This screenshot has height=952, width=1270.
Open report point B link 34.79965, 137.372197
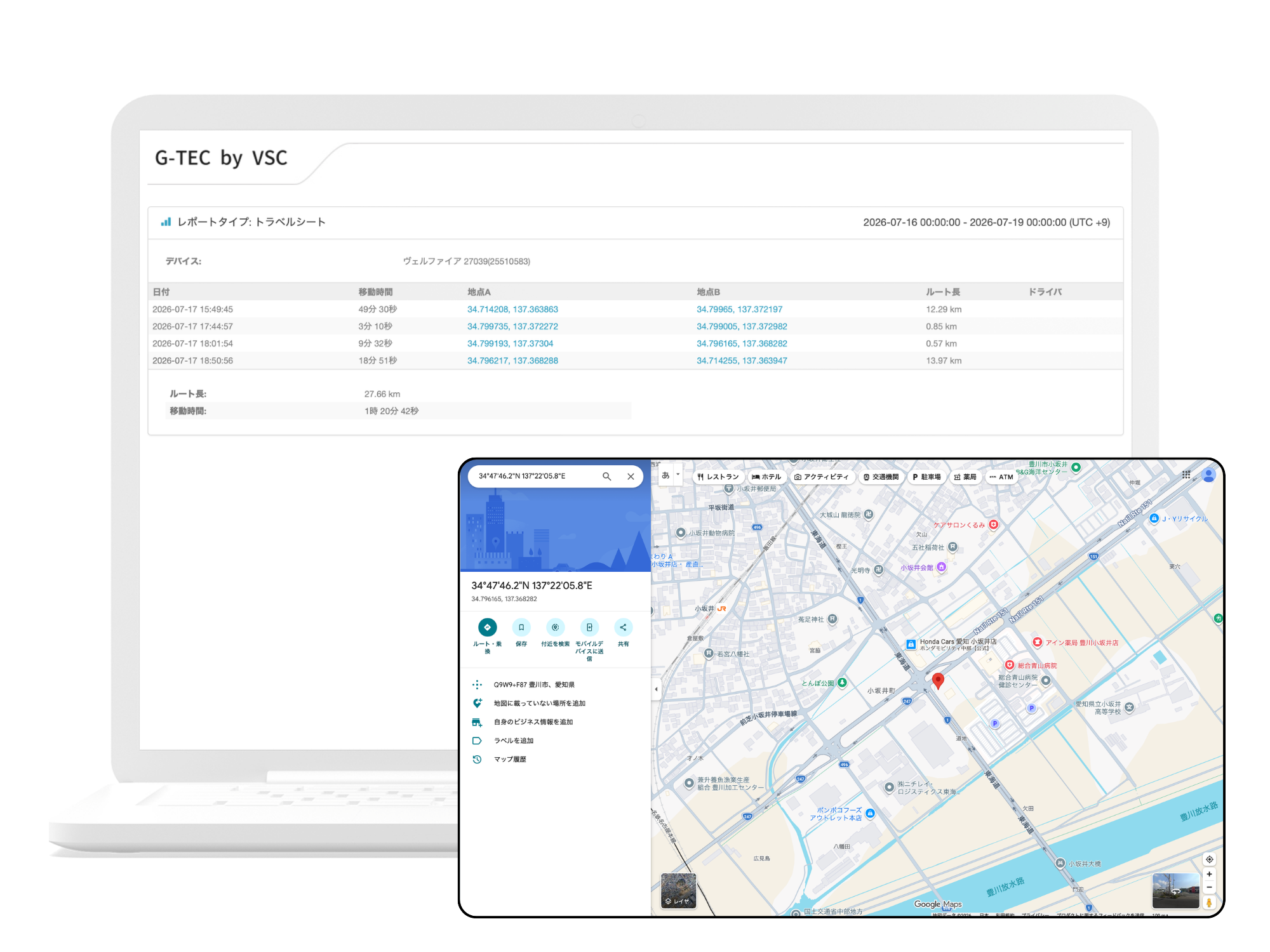pos(739,309)
